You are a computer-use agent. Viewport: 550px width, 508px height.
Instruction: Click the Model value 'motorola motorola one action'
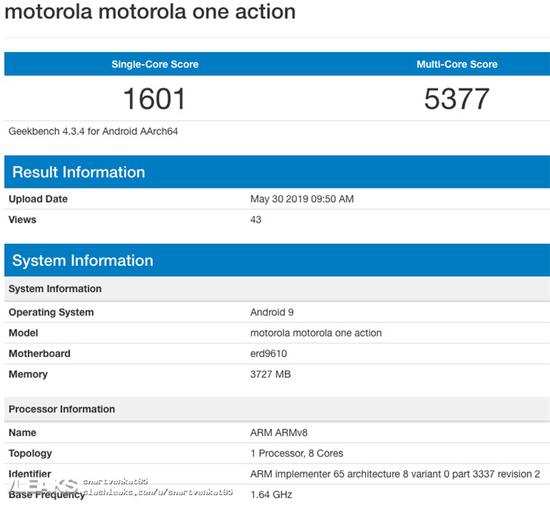[x=316, y=333]
